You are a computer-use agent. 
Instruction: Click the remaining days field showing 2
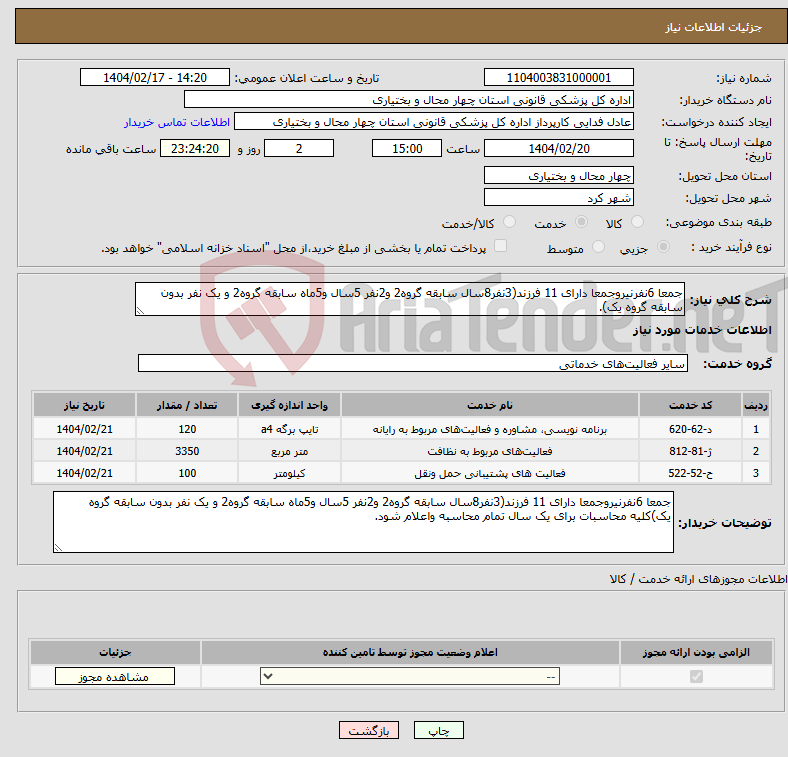299,148
